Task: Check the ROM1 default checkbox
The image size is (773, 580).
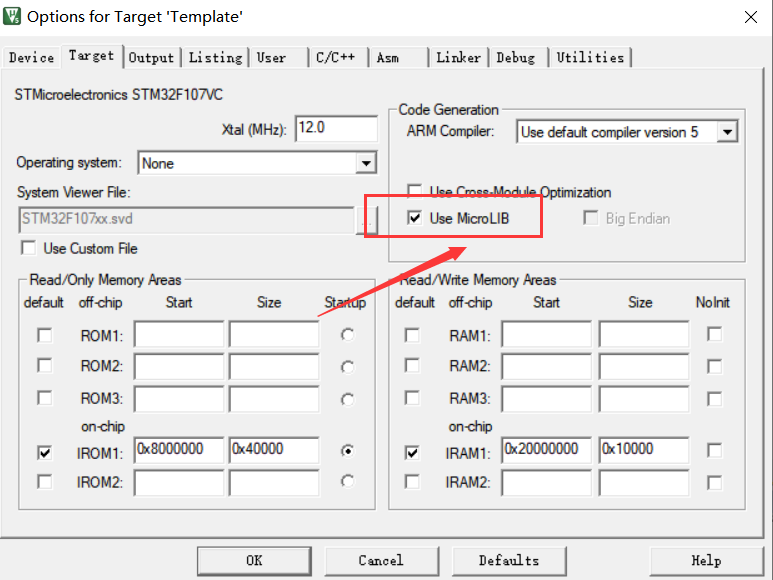Action: pos(44,336)
